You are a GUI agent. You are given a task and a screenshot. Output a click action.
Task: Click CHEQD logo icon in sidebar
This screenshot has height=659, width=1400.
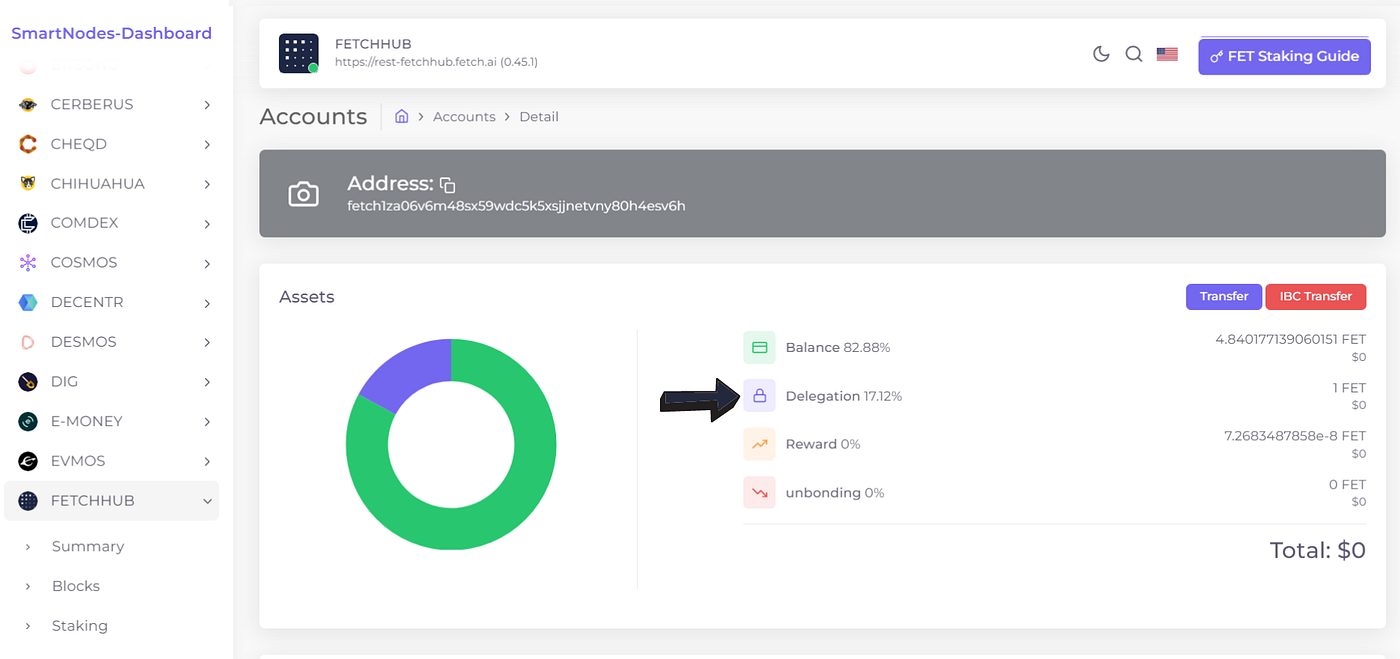click(28, 144)
